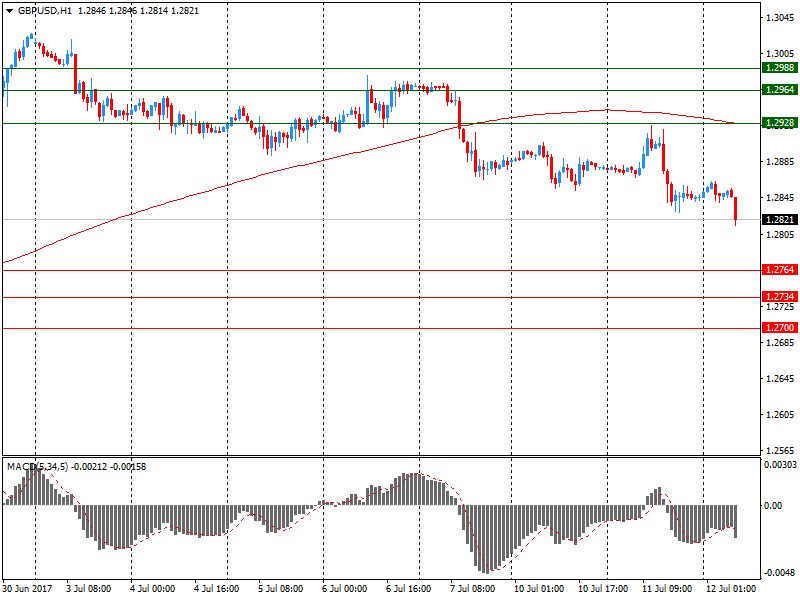Click the 30 Jun 2017 time axis label
The image size is (800, 600).
[28, 589]
